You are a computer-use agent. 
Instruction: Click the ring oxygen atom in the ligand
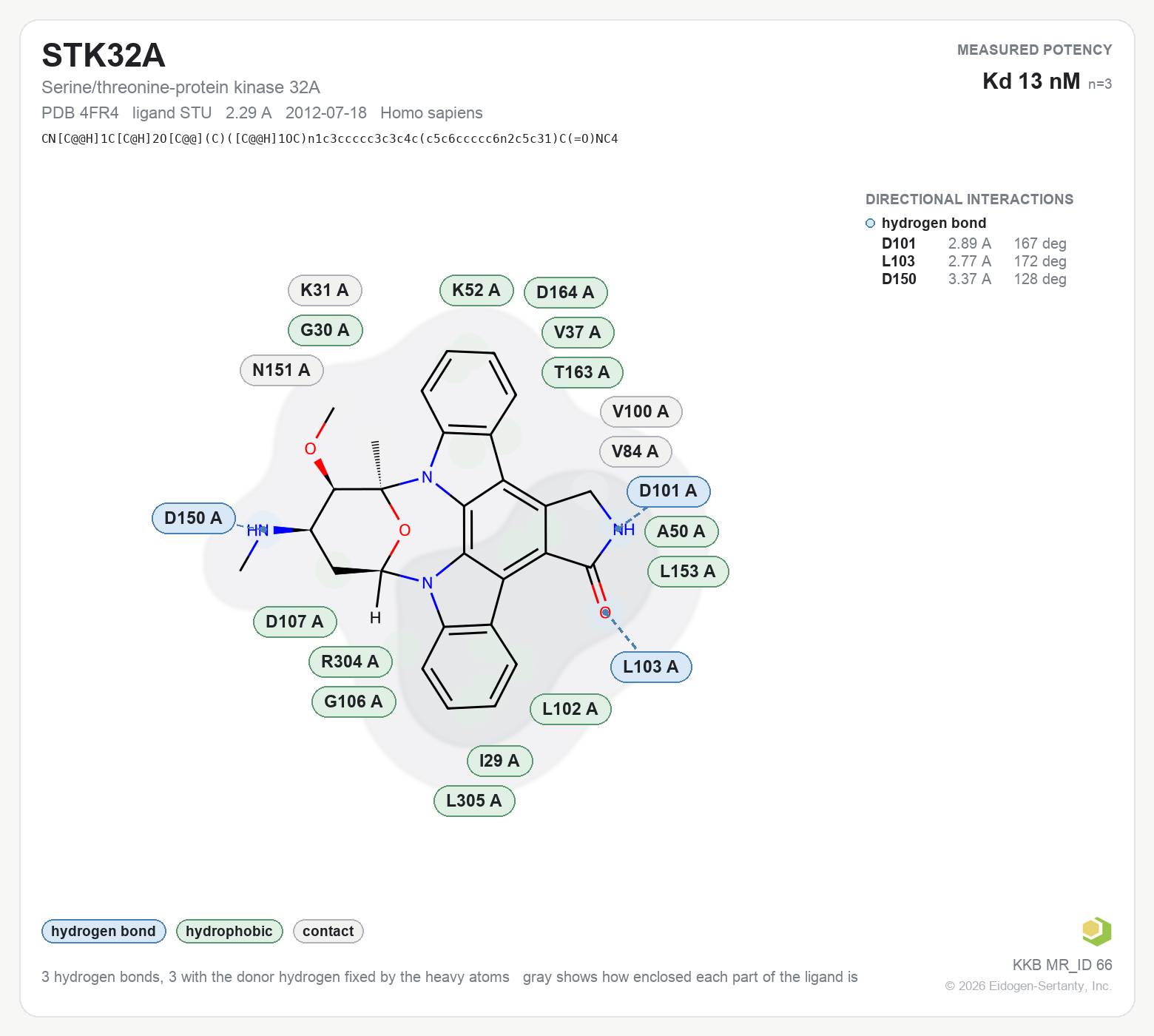(x=405, y=530)
